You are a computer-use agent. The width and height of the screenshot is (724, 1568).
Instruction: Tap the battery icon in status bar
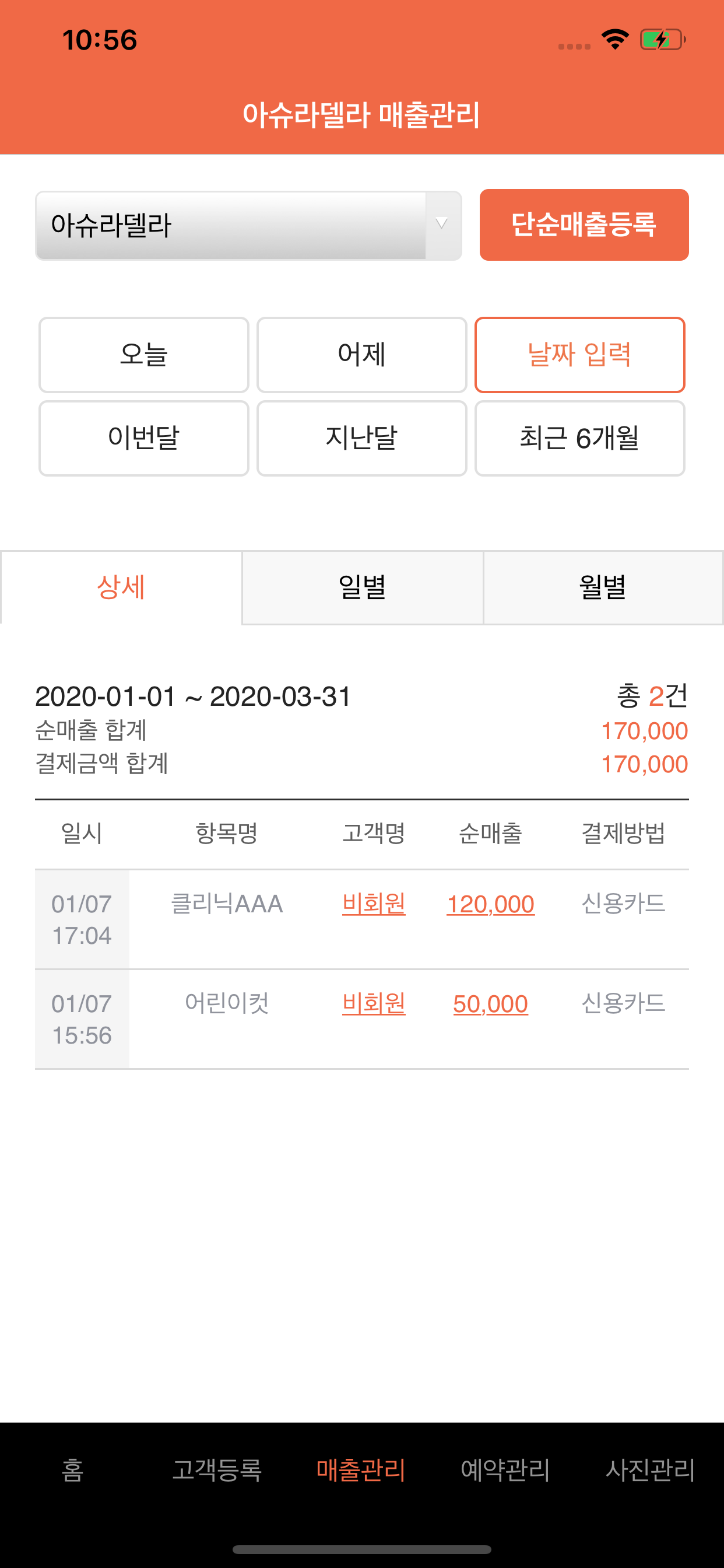point(663,40)
